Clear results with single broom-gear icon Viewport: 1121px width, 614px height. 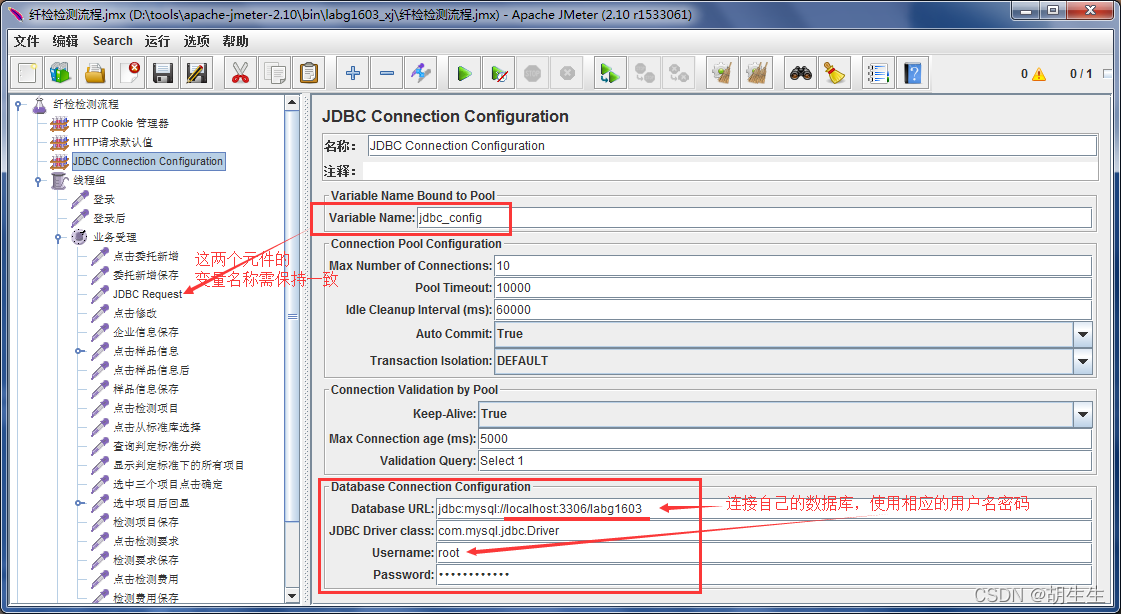tap(722, 73)
